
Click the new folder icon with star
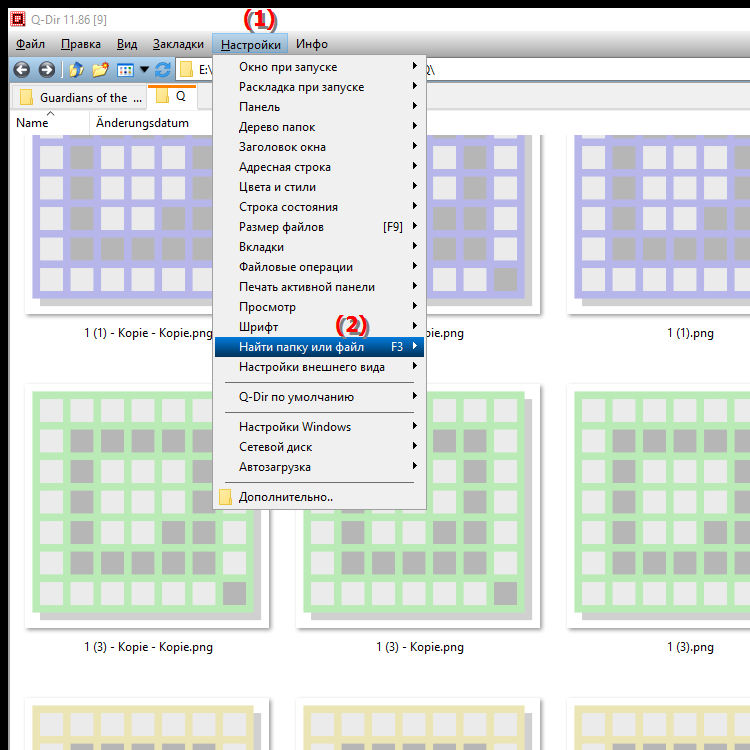tap(100, 70)
